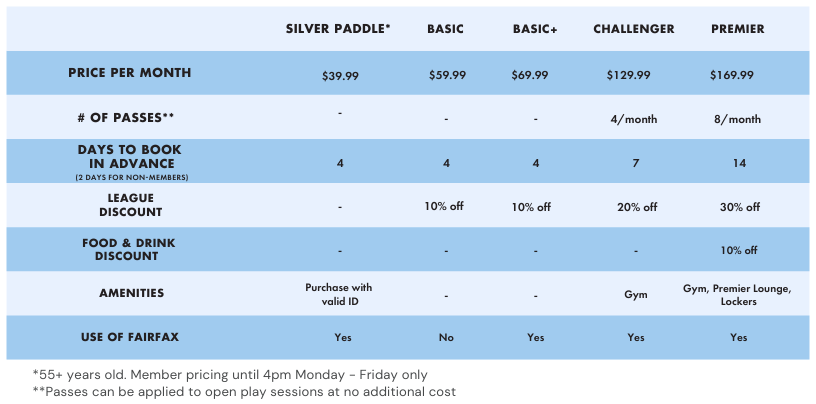The width and height of the screenshot is (816, 404).
Task: Click the Premier plan header
Action: (738, 29)
